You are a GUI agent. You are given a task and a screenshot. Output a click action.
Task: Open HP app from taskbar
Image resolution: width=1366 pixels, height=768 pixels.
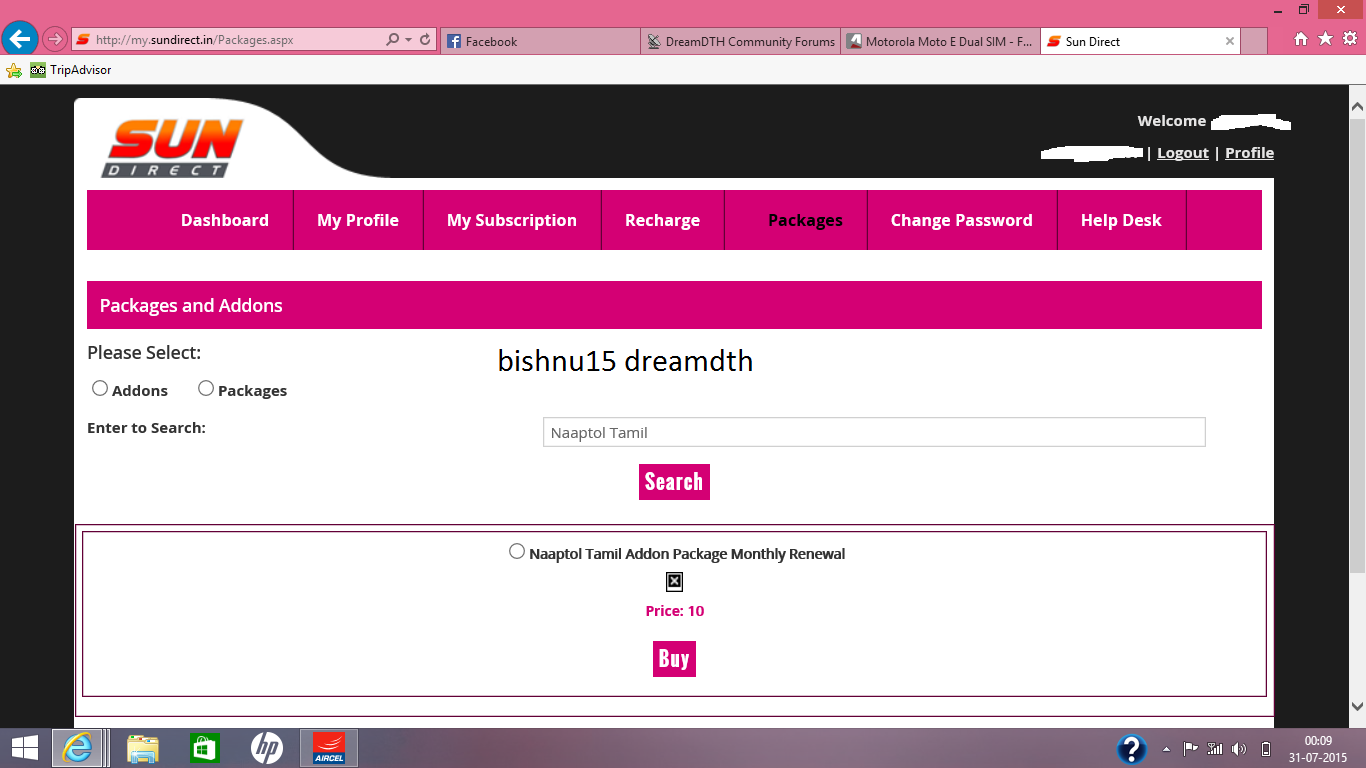coord(266,748)
